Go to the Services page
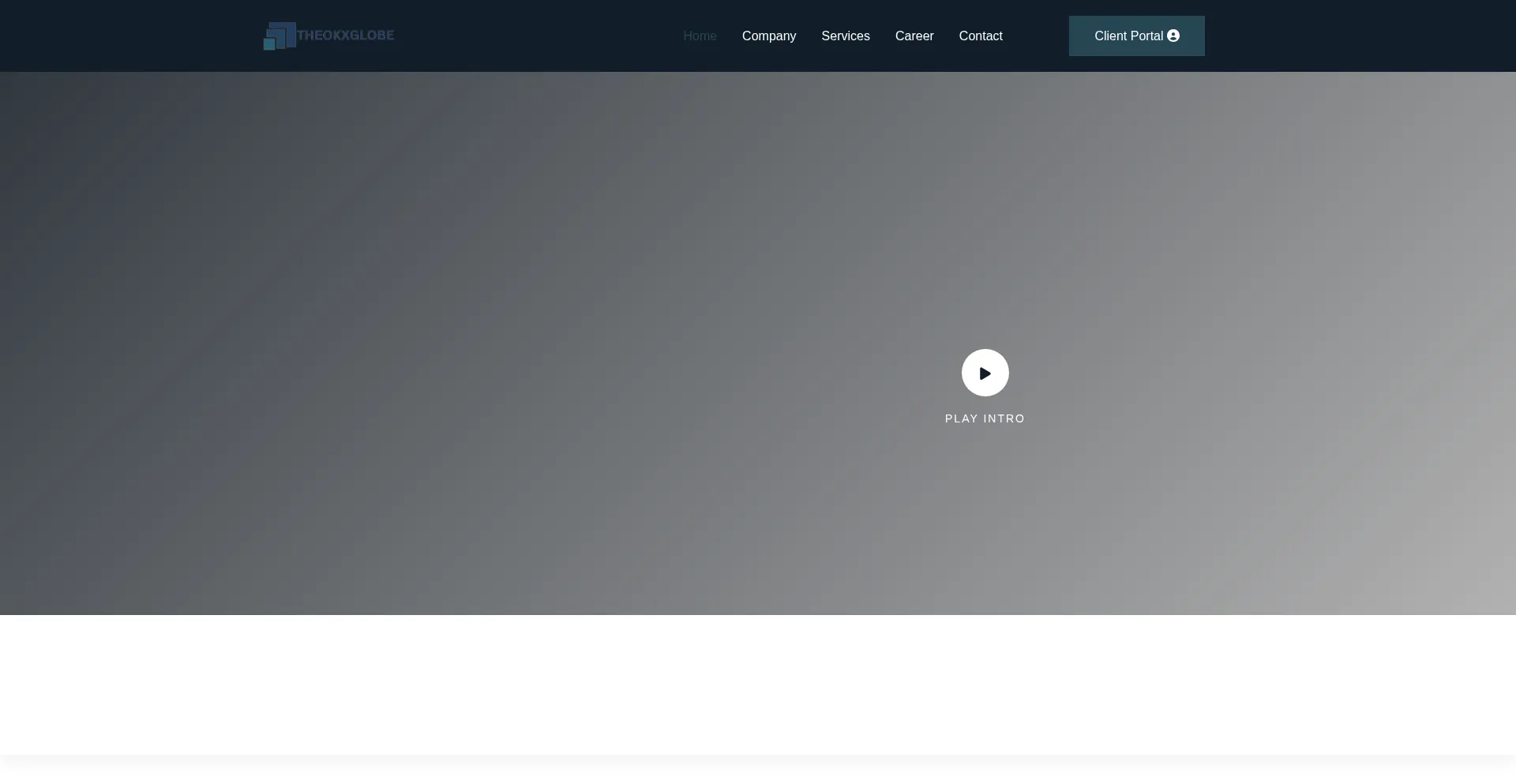 pos(846,36)
